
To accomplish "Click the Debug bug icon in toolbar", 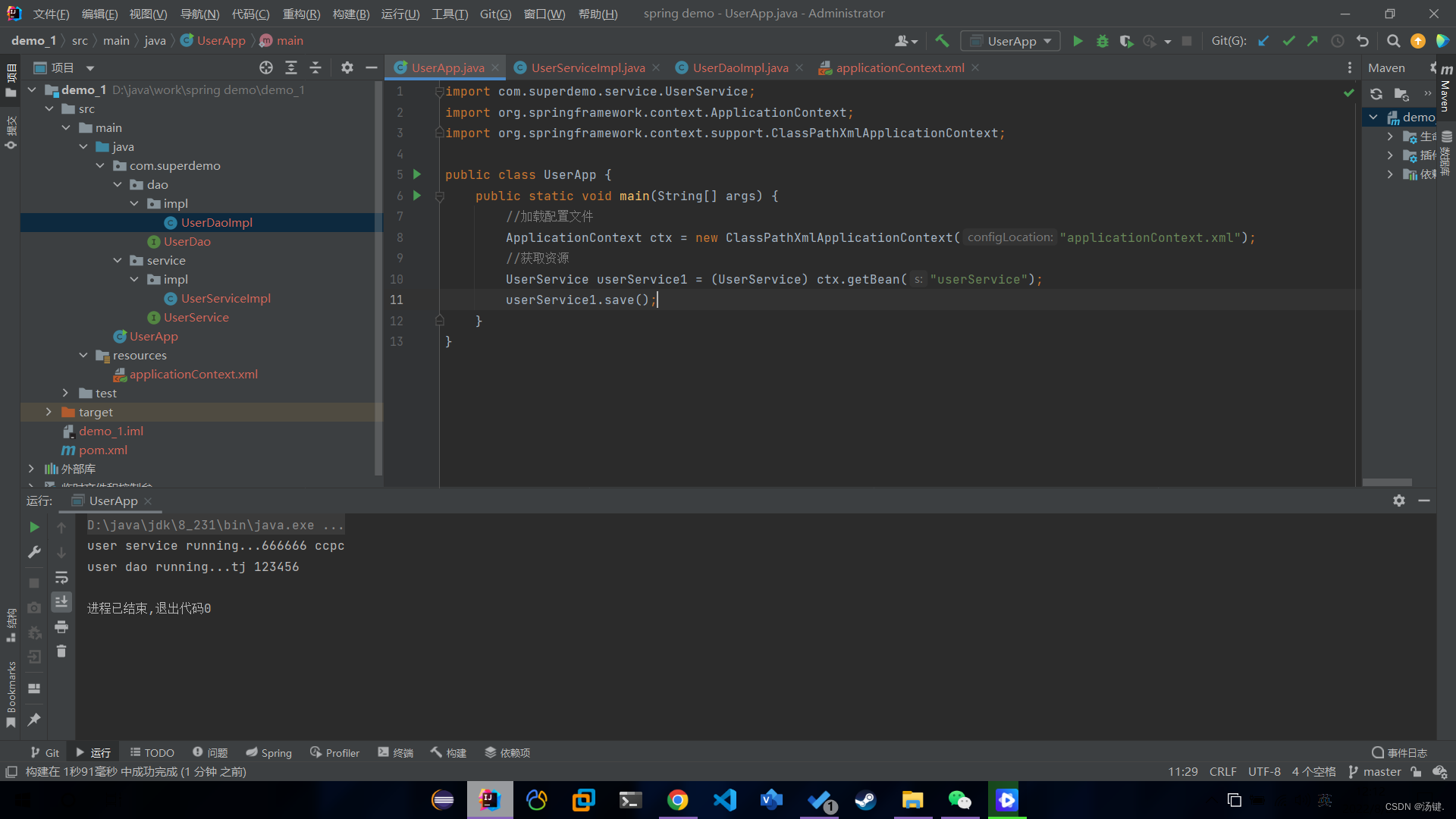I will coord(1102,41).
